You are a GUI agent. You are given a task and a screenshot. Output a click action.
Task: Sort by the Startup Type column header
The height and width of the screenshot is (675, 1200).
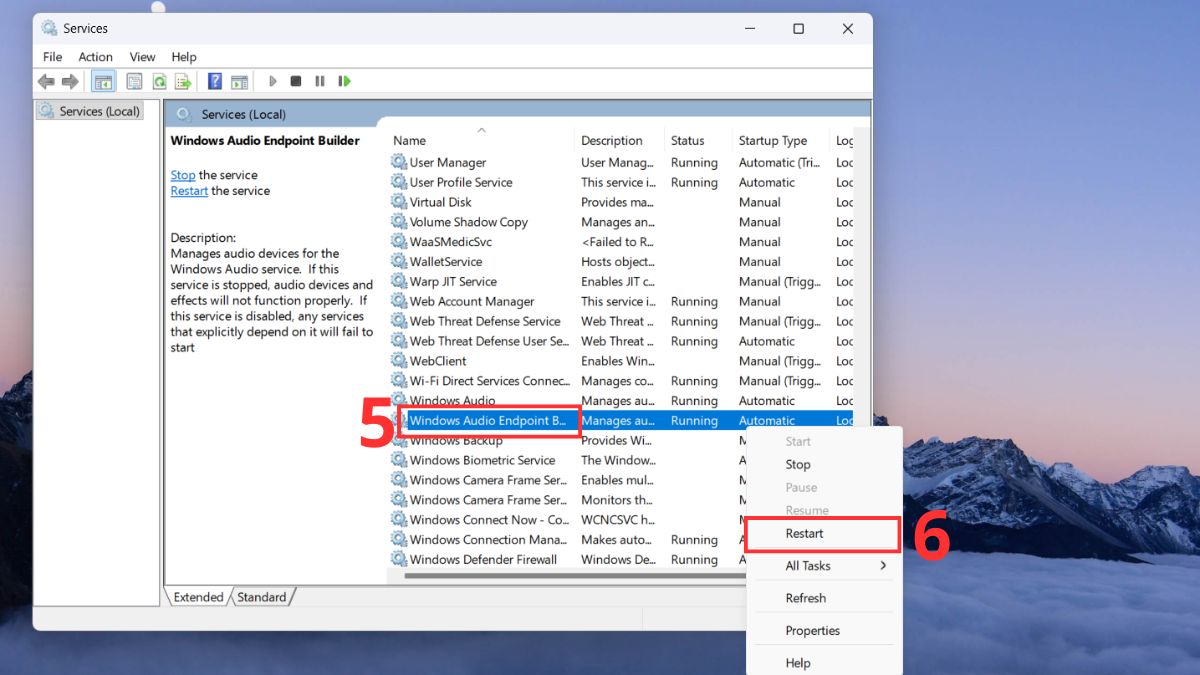pos(772,141)
